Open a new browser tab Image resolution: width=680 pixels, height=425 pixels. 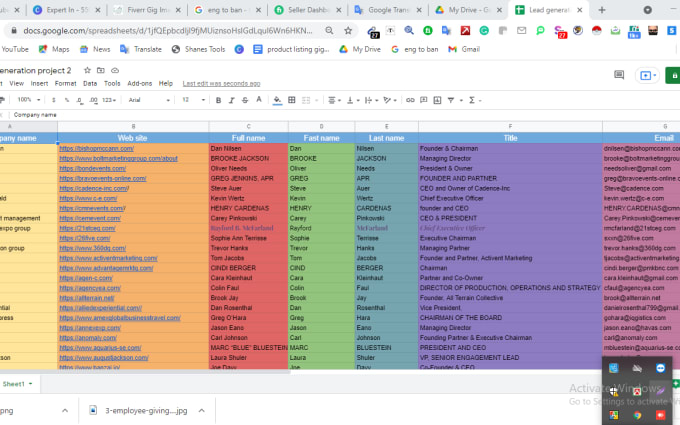pyautogui.click(x=602, y=10)
